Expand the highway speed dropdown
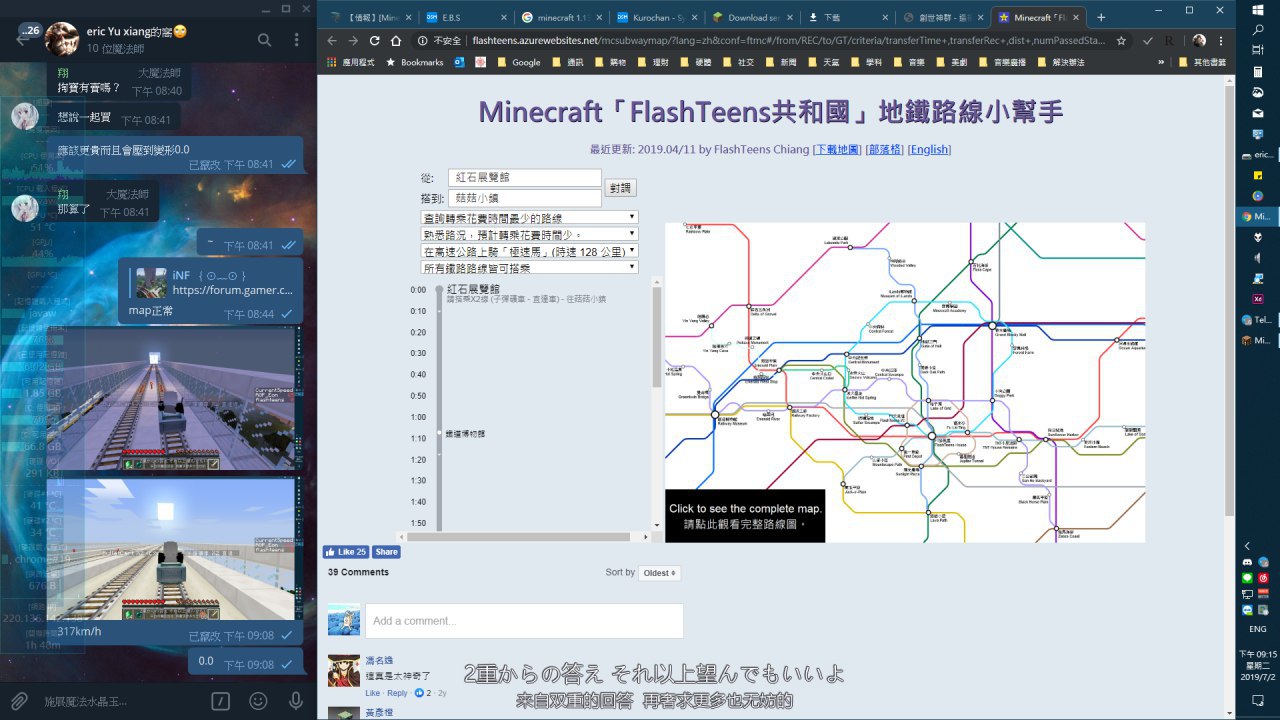Viewport: 1280px width, 720px height. coord(529,251)
